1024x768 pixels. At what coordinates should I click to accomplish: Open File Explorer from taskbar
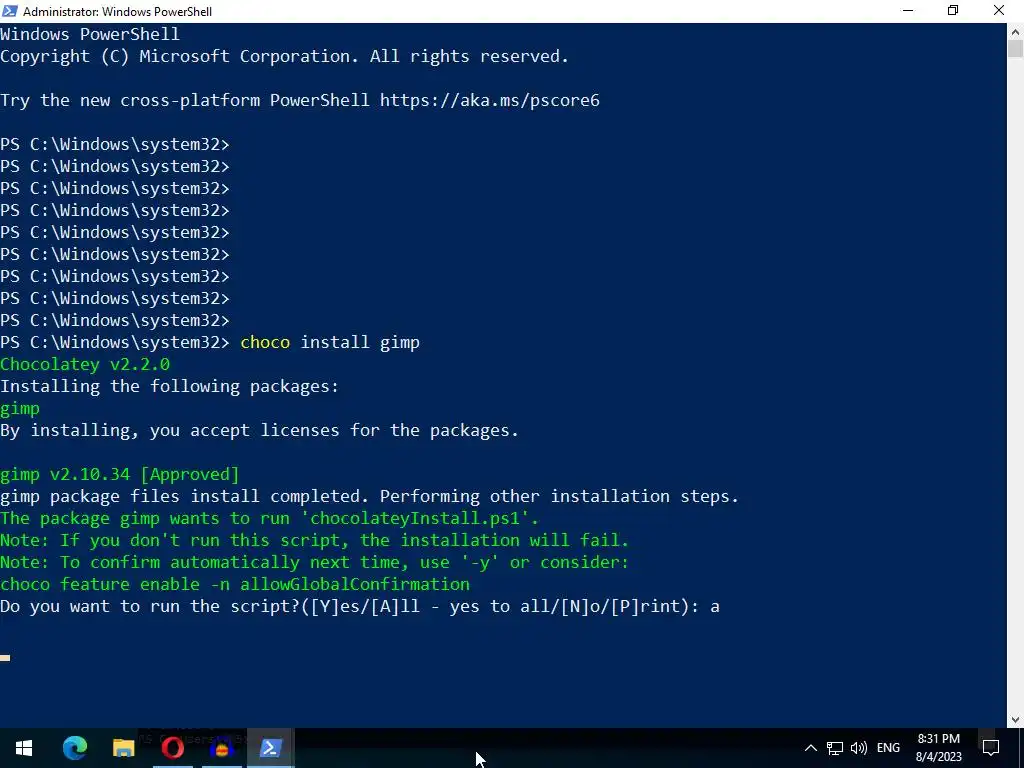[123, 748]
